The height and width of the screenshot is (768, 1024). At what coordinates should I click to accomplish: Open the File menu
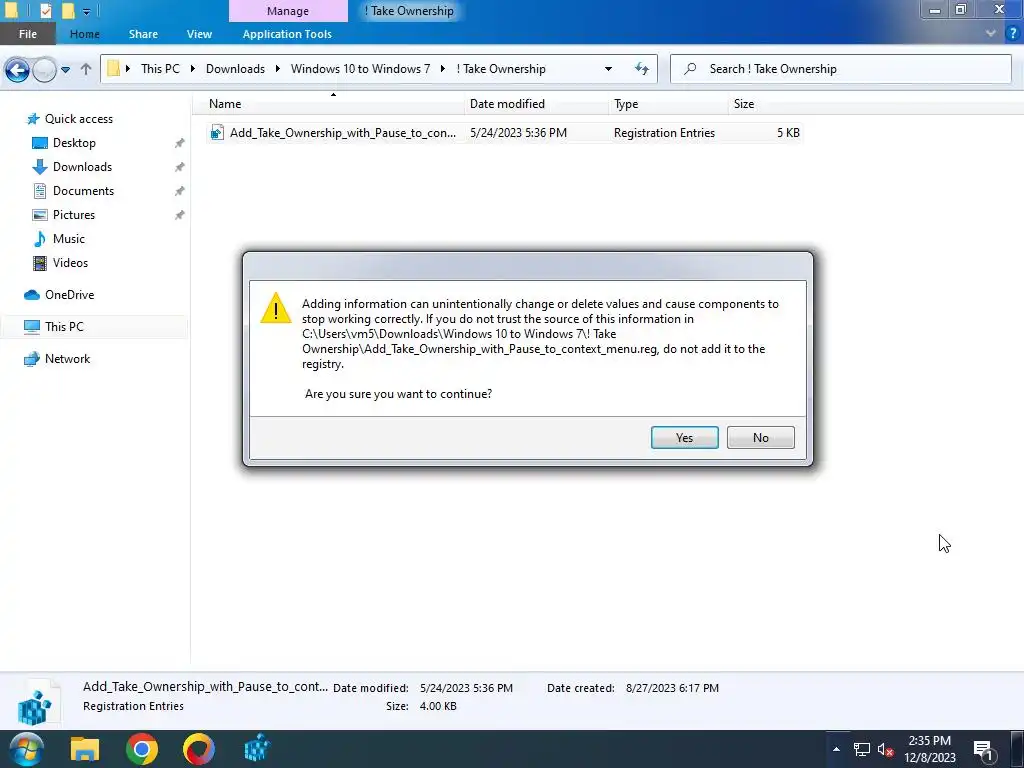pos(27,34)
